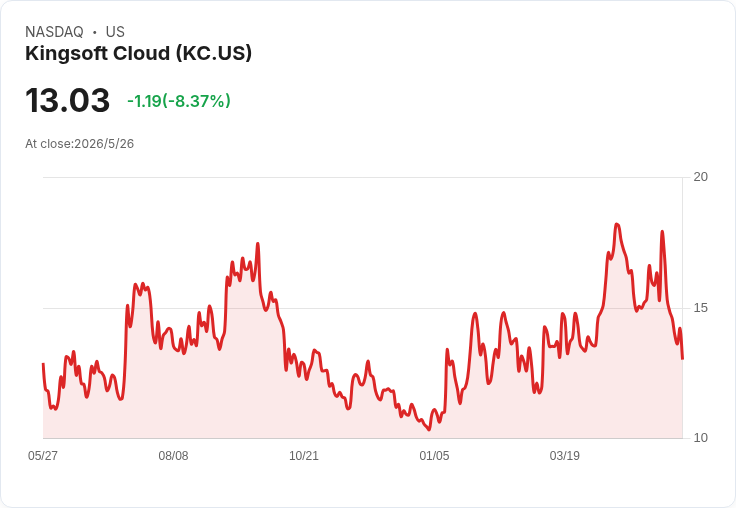Click the 01/05 date axis label

click(434, 455)
